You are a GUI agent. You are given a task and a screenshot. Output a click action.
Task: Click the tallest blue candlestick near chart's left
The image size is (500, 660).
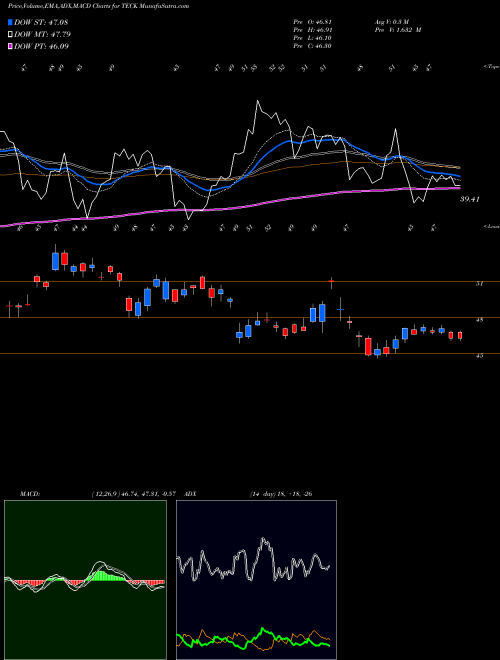(x=55, y=261)
